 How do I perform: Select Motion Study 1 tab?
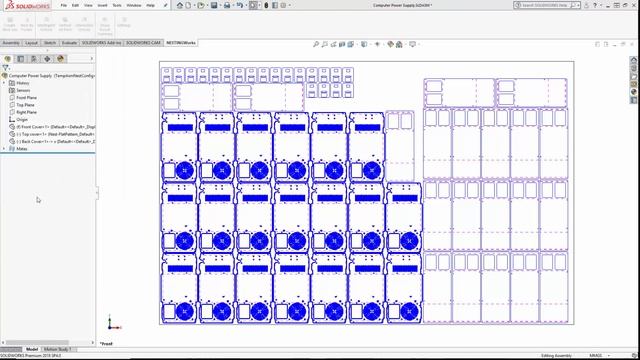[x=58, y=349]
